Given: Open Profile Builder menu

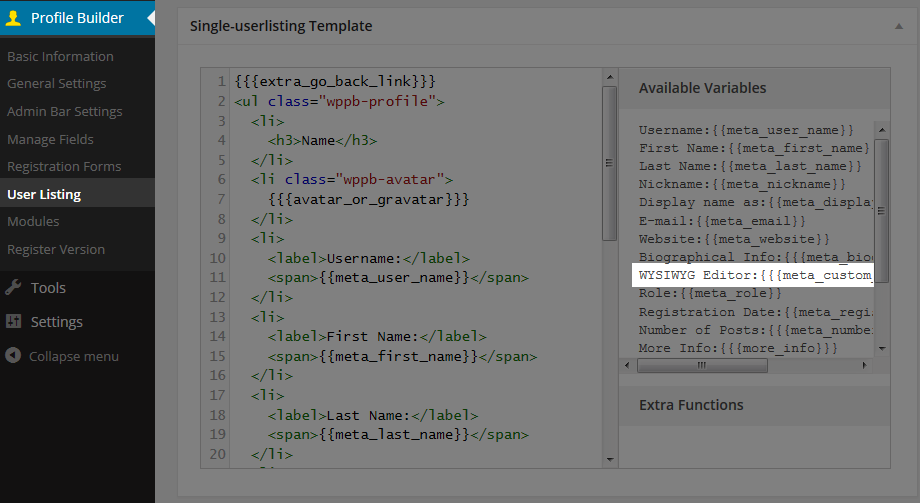Looking at the screenshot, I should coord(77,18).
